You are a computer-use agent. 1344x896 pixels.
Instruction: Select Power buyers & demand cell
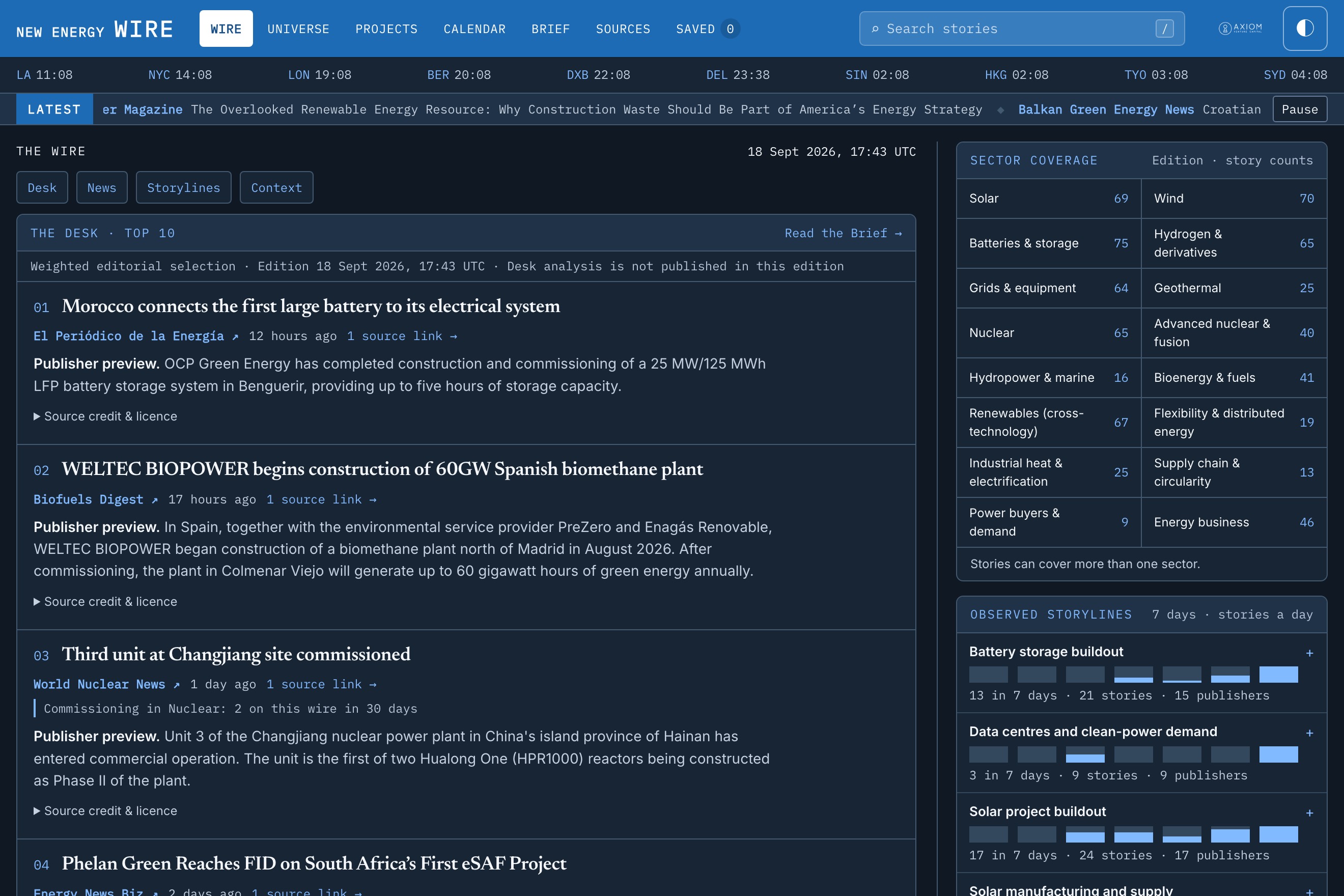coord(1049,522)
